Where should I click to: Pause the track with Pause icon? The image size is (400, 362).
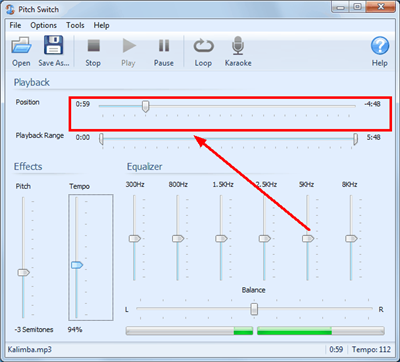(x=164, y=45)
